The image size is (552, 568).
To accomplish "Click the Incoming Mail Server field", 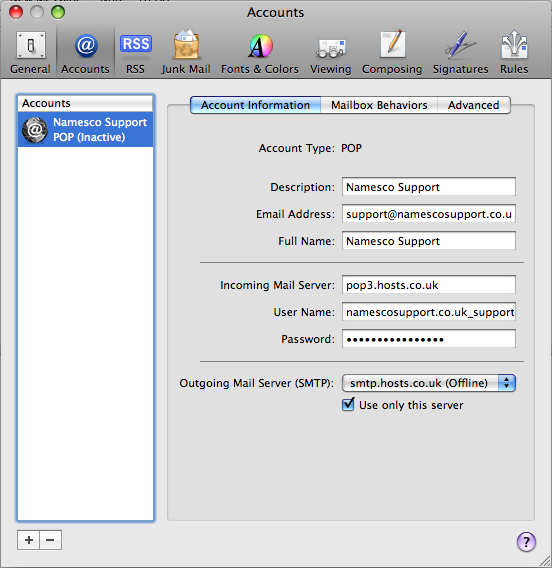I will 429,285.
